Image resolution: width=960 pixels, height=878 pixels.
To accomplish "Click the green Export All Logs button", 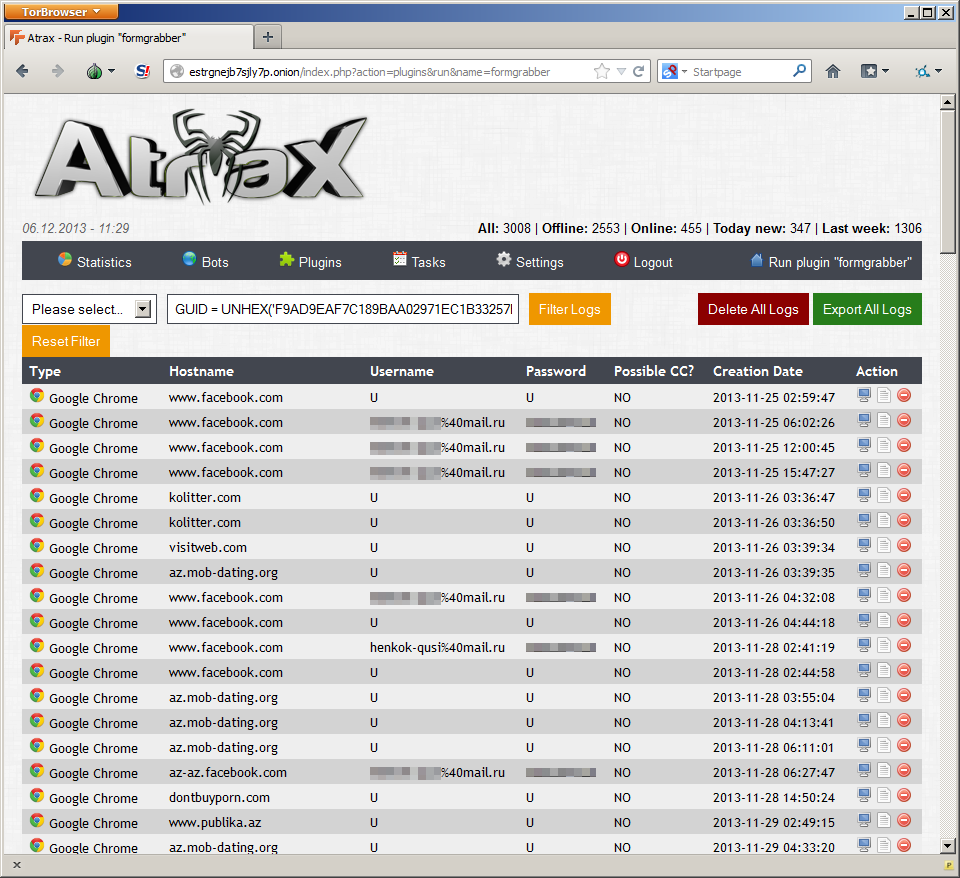I will point(867,309).
